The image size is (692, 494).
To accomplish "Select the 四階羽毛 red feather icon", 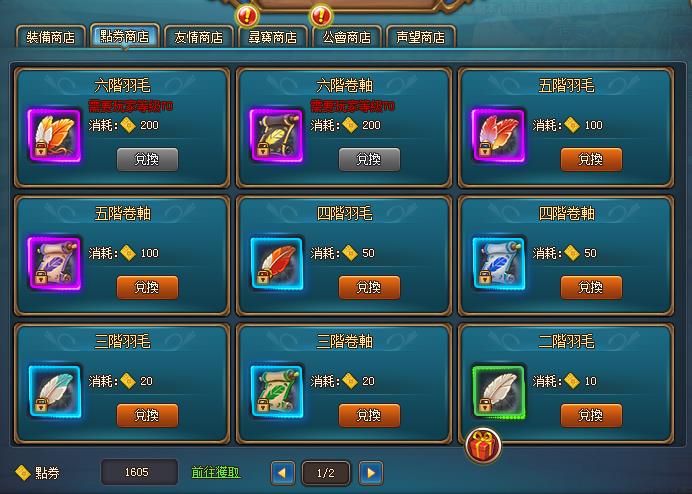I will click(276, 264).
